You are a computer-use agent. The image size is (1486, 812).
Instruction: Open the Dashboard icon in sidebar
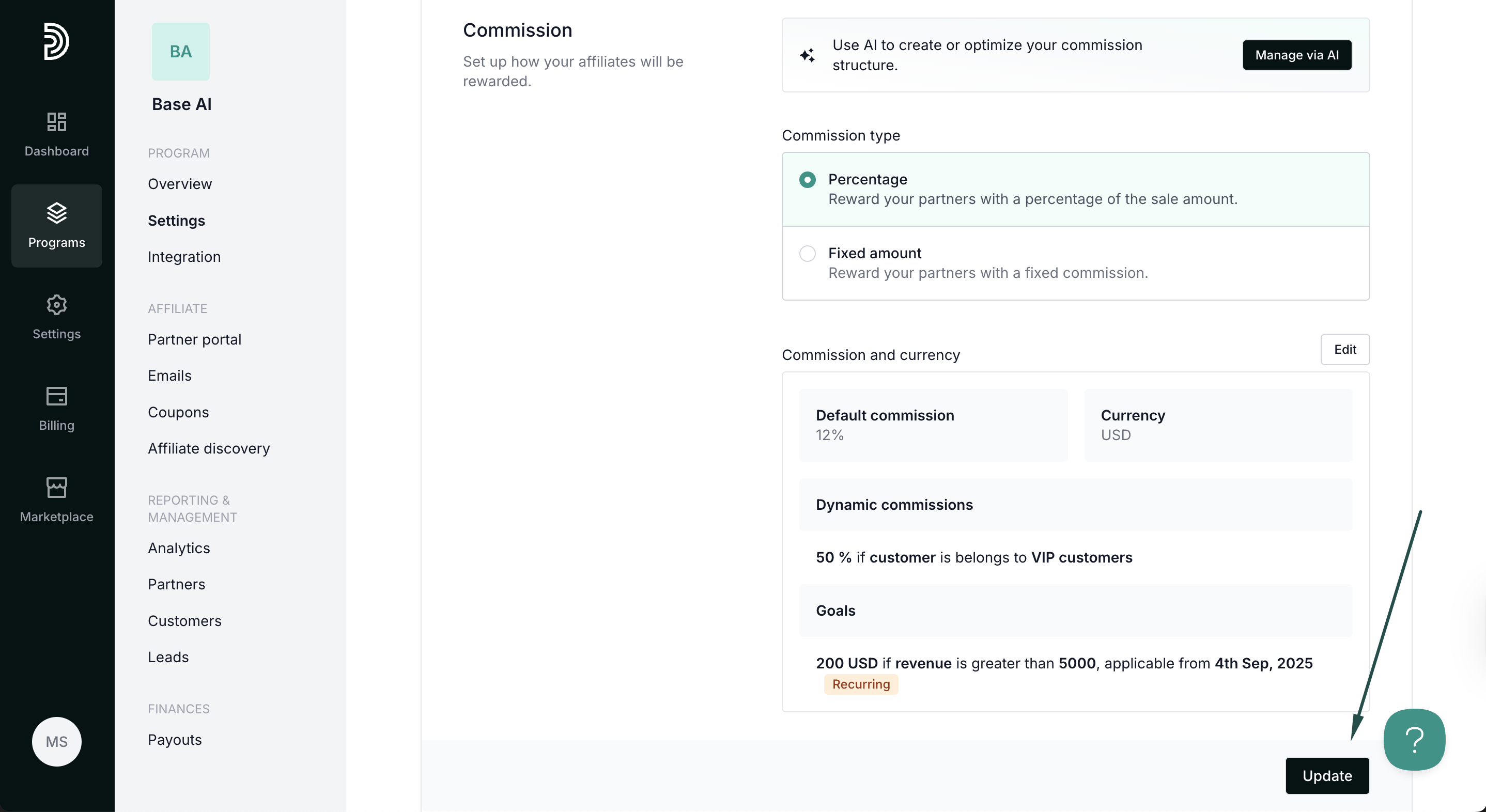point(56,122)
